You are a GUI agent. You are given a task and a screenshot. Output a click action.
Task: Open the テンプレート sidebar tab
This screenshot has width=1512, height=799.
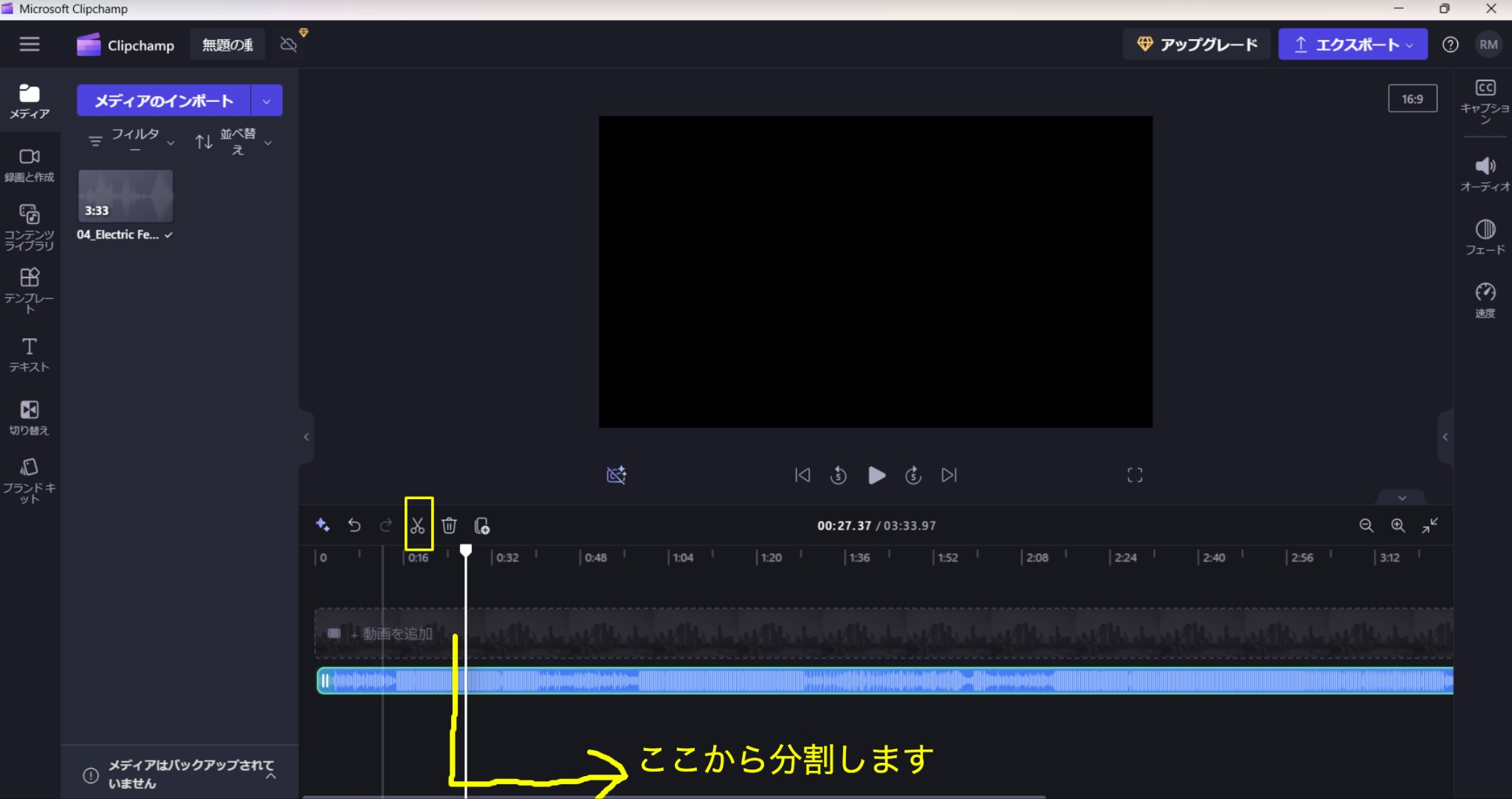click(30, 291)
